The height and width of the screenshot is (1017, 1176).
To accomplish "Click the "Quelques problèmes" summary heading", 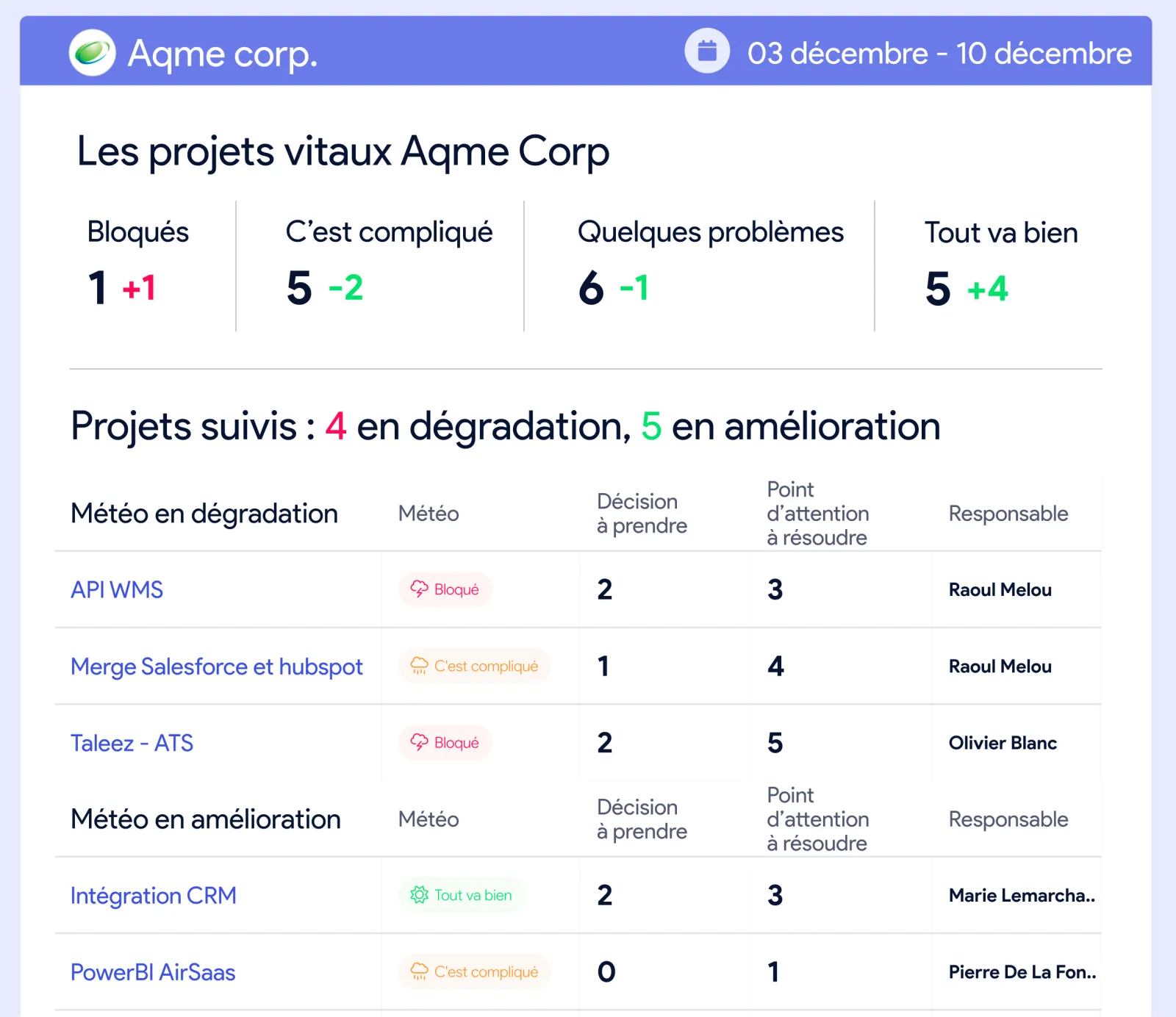I will [711, 232].
